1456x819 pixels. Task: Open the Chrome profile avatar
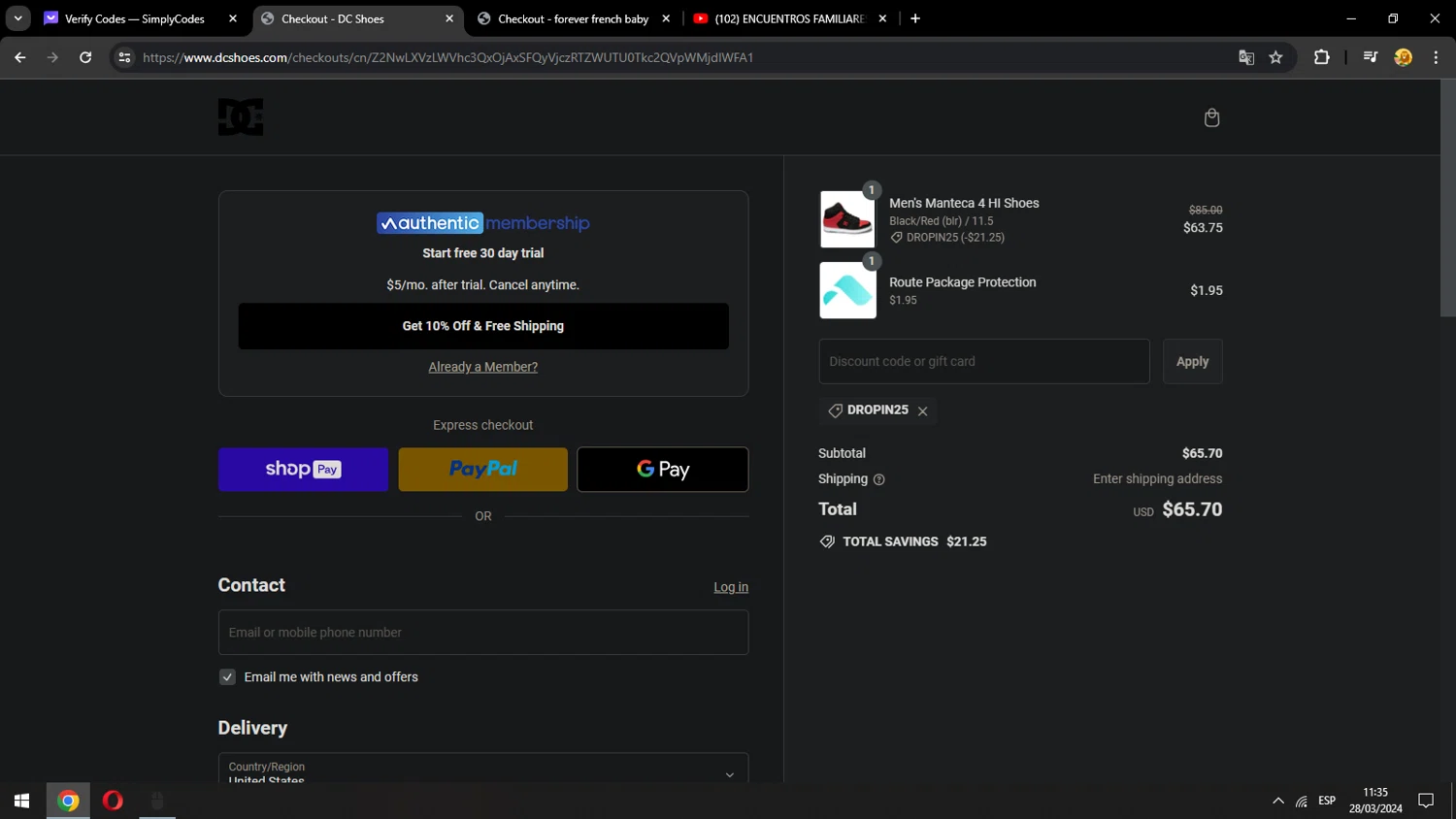(1403, 57)
